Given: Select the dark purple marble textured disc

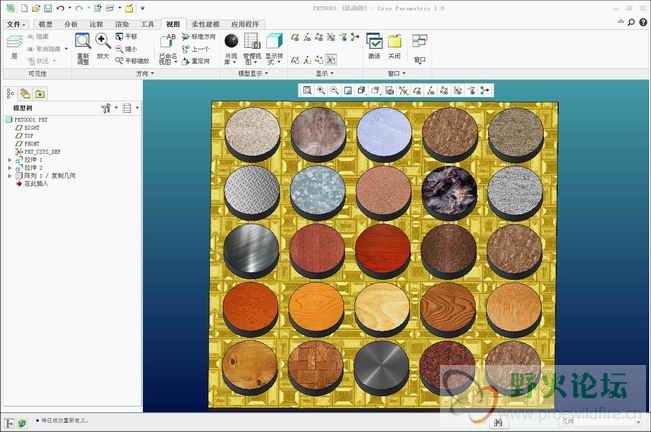Looking at the screenshot, I should click(x=449, y=193).
